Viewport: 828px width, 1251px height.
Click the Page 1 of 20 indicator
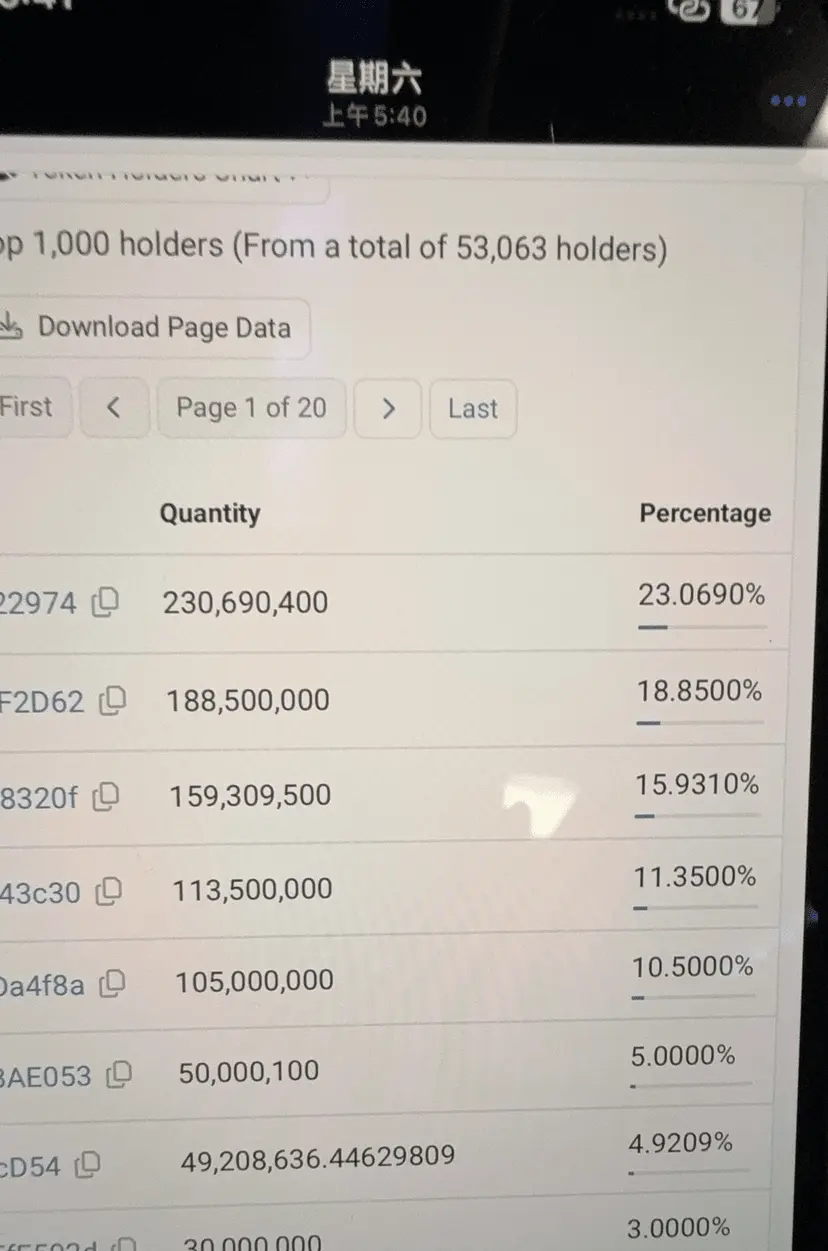(x=251, y=408)
